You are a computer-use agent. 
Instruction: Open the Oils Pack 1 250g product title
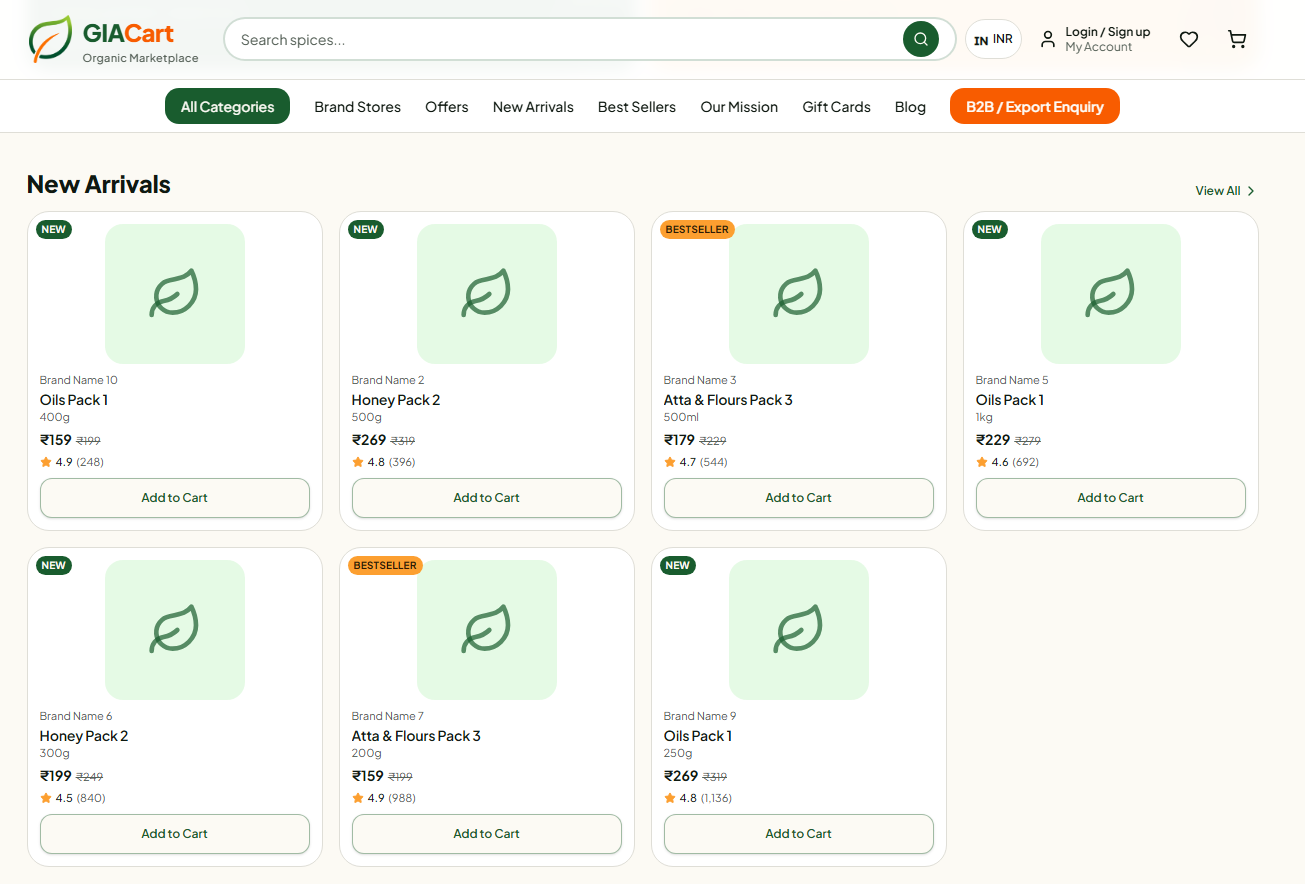(698, 736)
